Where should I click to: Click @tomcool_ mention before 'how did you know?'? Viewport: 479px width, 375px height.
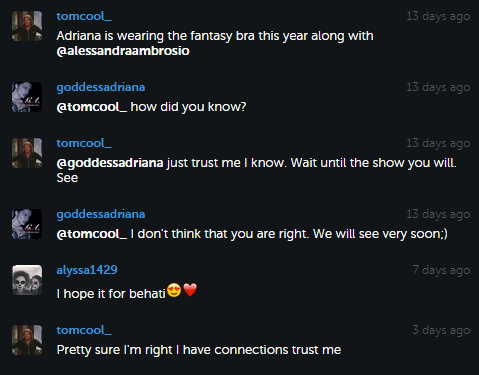92,107
